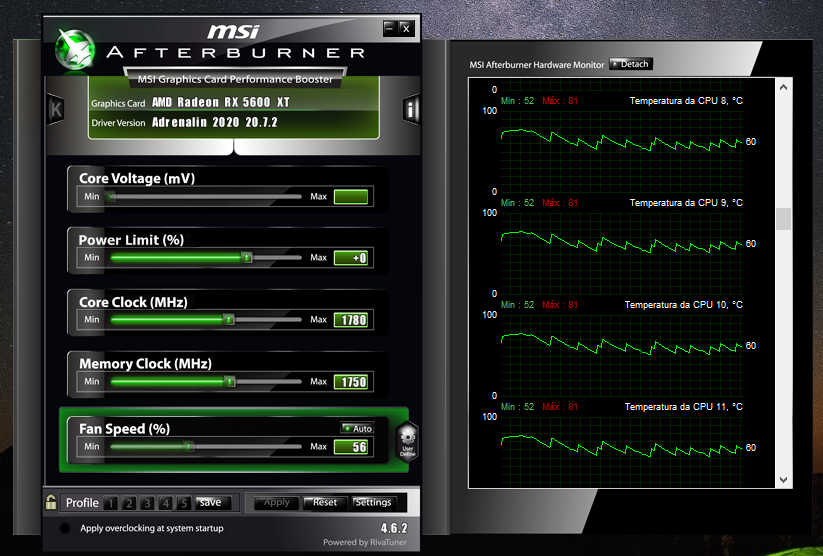The height and width of the screenshot is (556, 823).
Task: Click the Fan Speed 56 value field
Action: [x=351, y=447]
